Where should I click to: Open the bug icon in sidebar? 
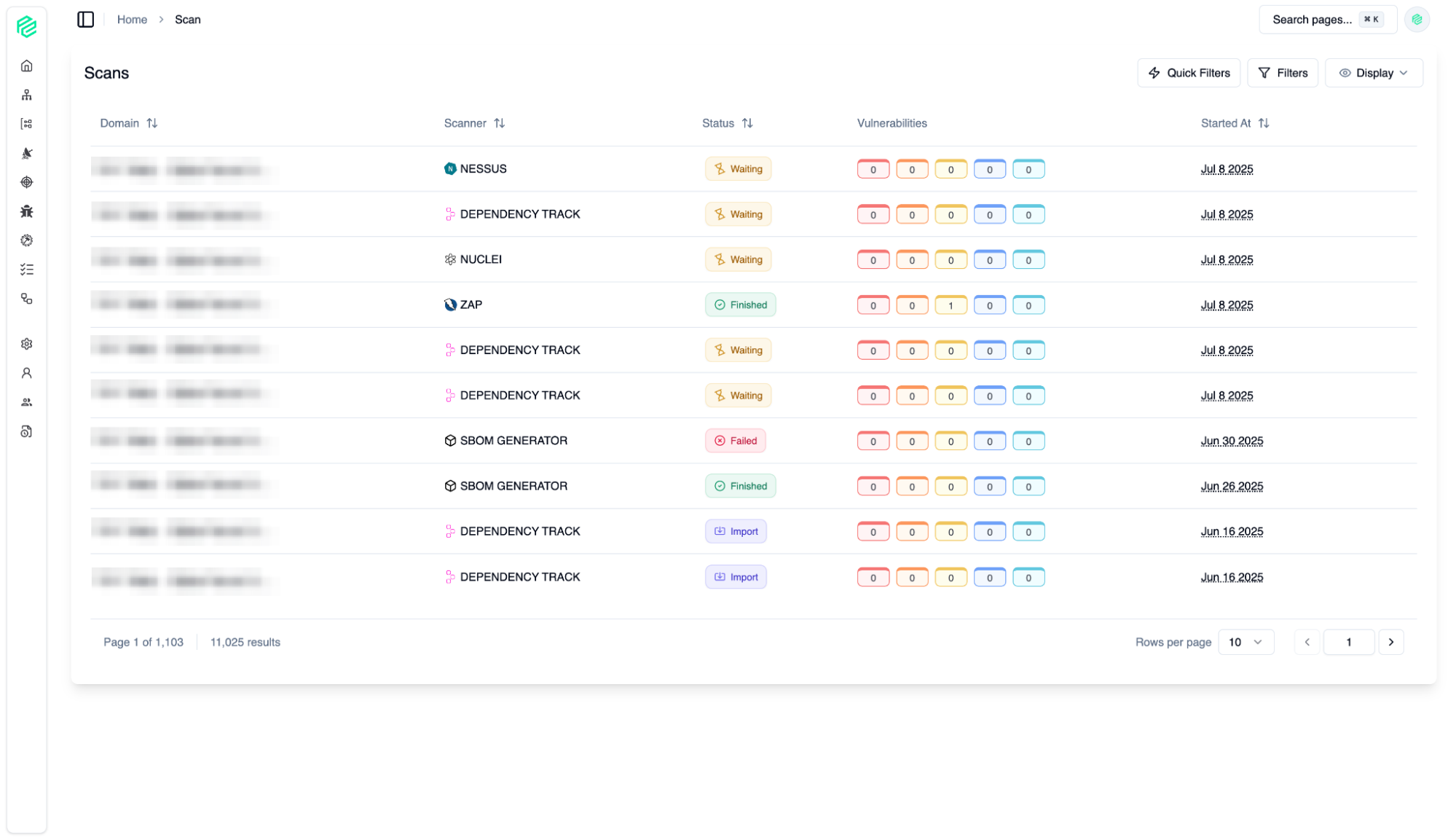pos(27,211)
